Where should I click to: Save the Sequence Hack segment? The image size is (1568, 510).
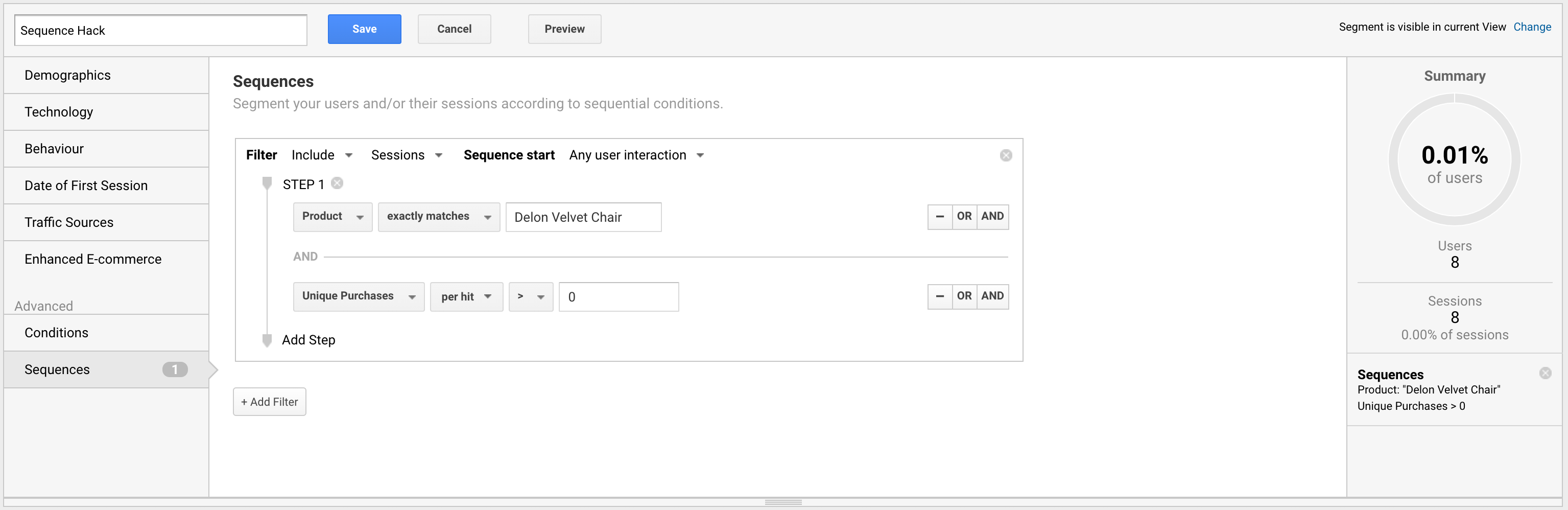coord(364,29)
